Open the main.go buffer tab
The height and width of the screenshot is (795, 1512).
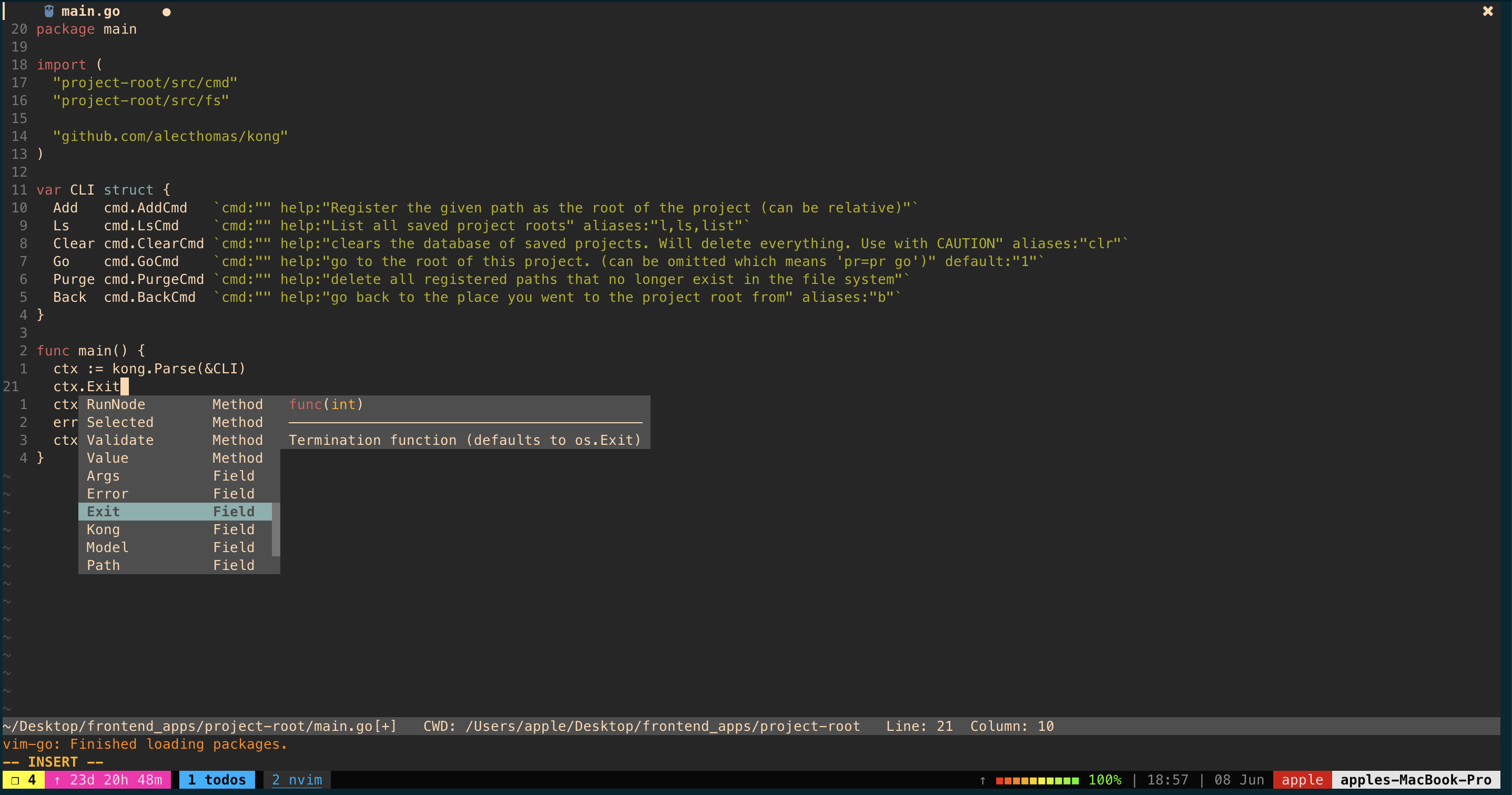coord(90,11)
